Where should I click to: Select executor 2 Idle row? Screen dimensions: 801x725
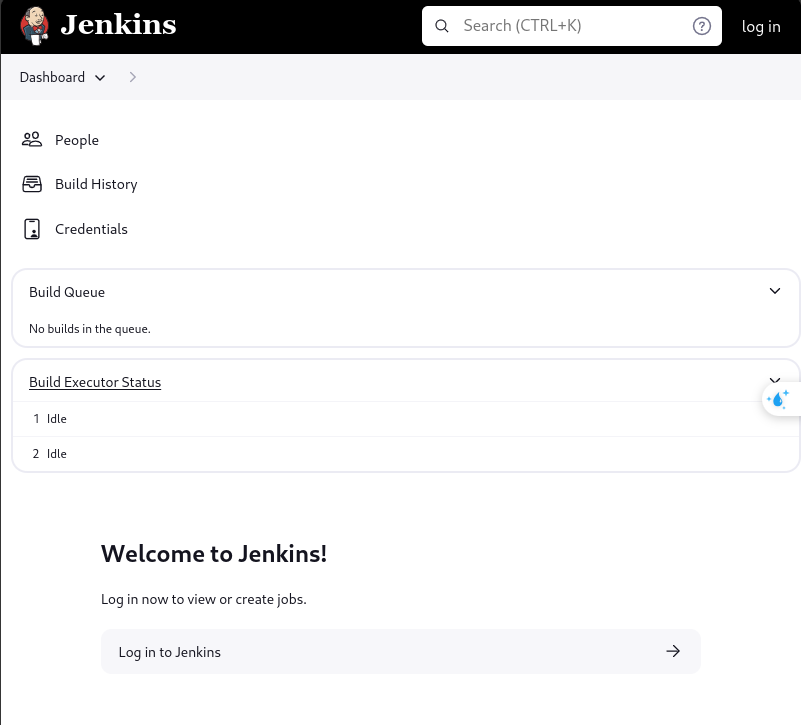pyautogui.click(x=406, y=454)
